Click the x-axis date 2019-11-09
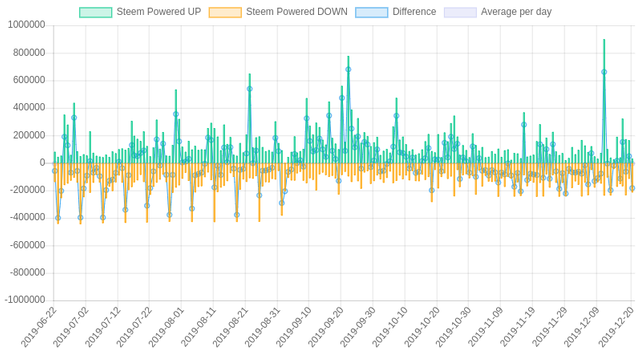 [485, 327]
